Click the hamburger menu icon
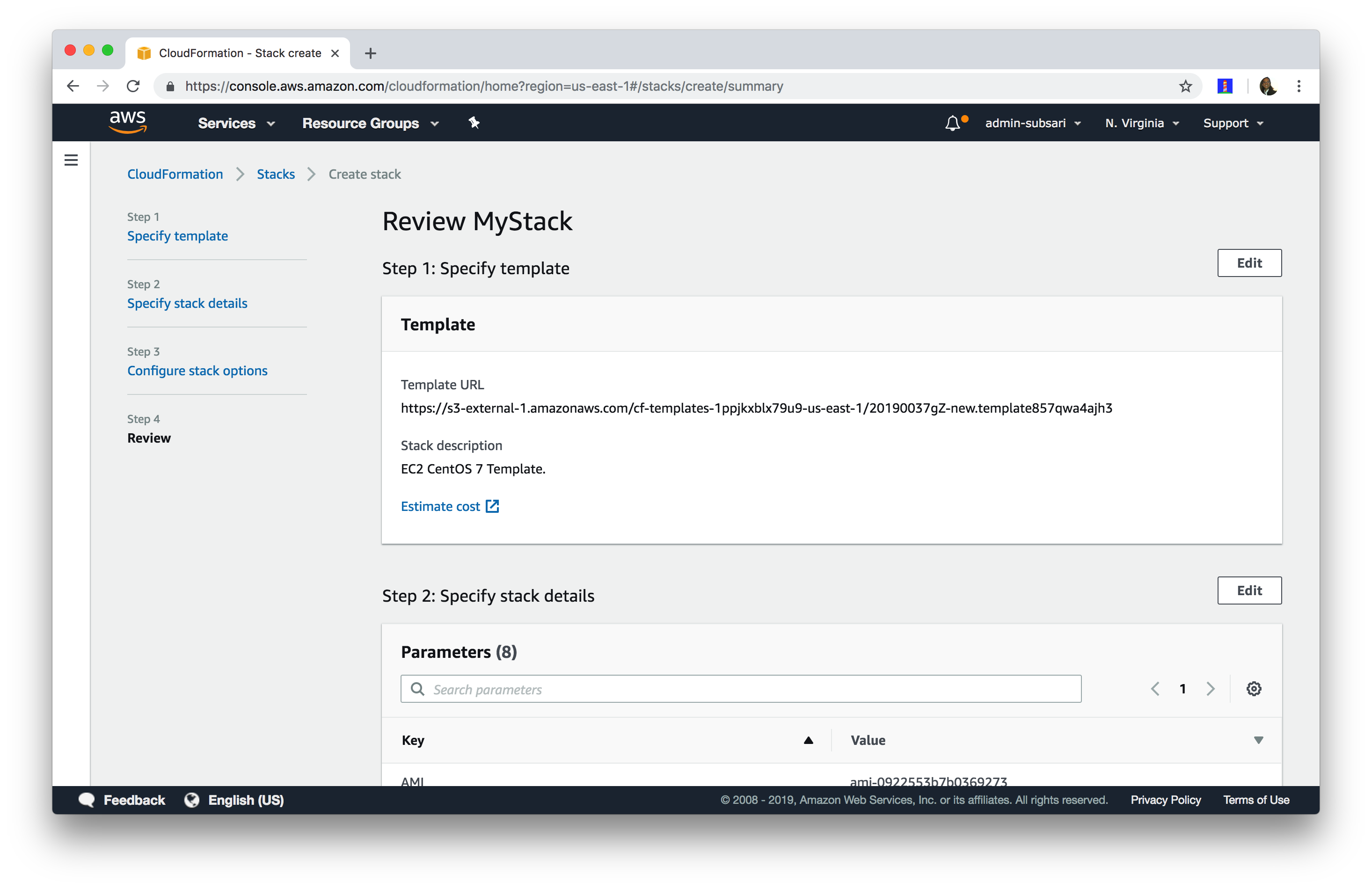Viewport: 1372px width, 889px height. click(71, 160)
